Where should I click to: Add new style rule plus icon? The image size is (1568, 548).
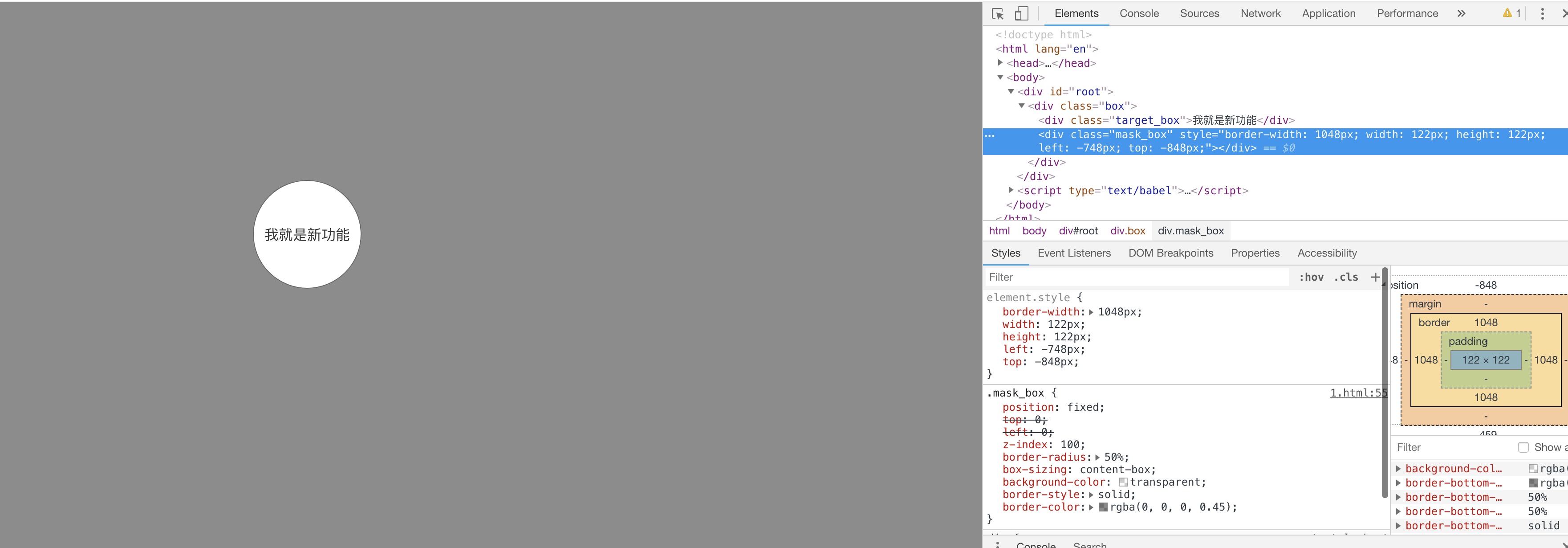(x=1375, y=277)
